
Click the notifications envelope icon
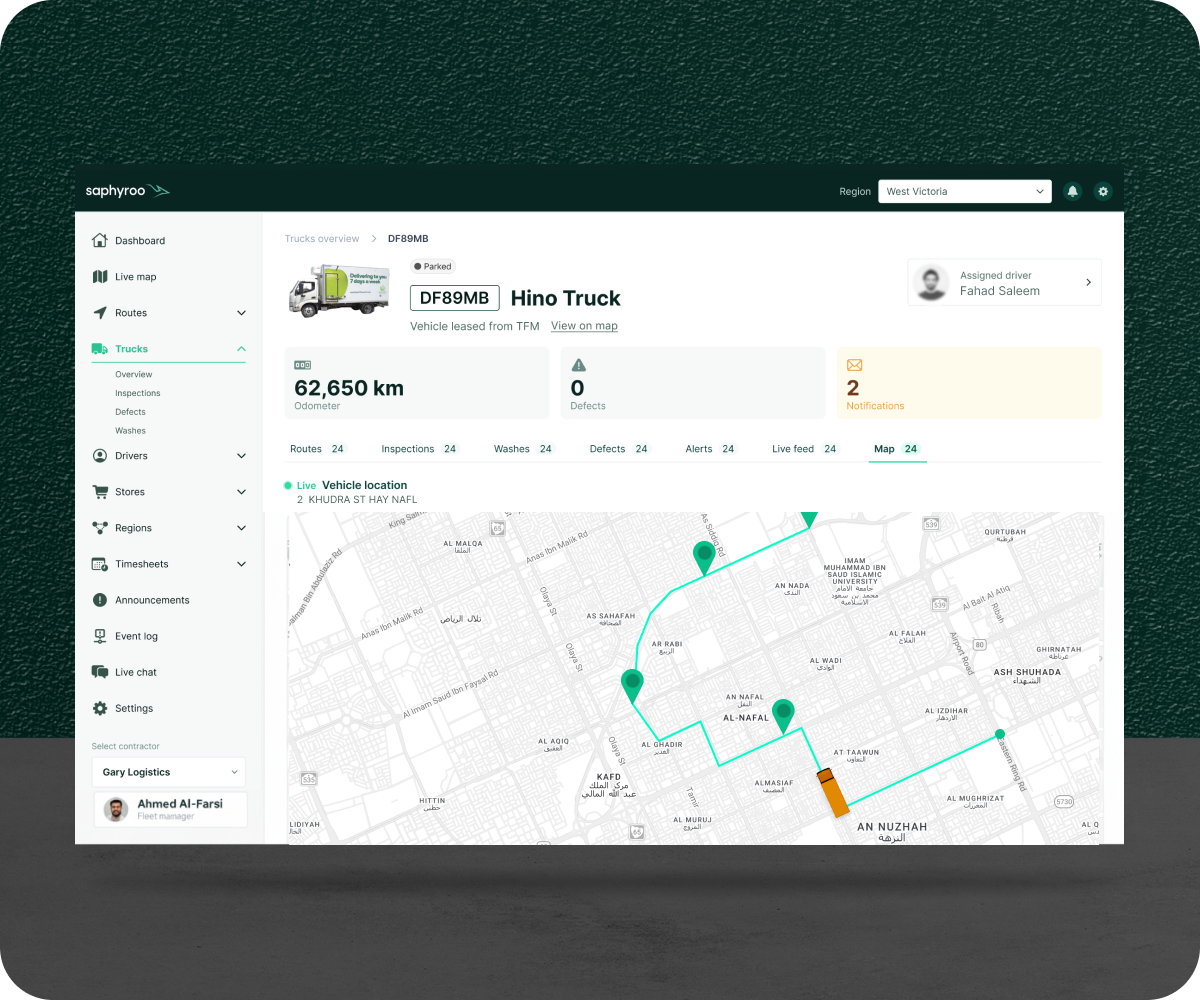click(854, 365)
